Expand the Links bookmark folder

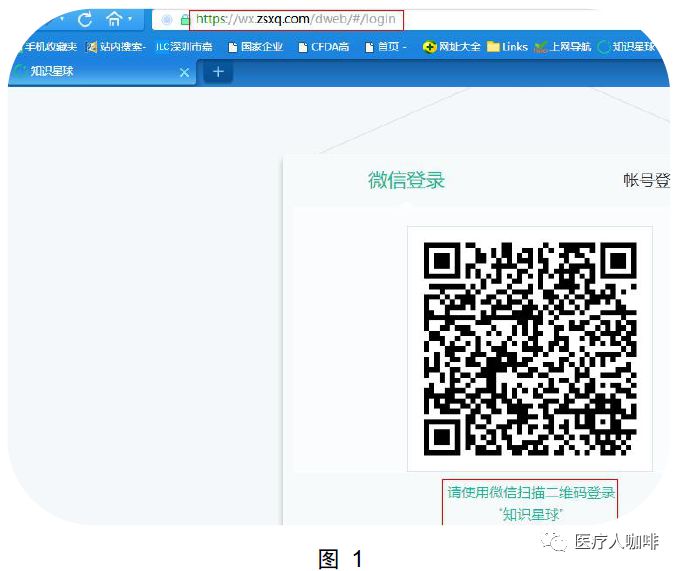[508, 47]
